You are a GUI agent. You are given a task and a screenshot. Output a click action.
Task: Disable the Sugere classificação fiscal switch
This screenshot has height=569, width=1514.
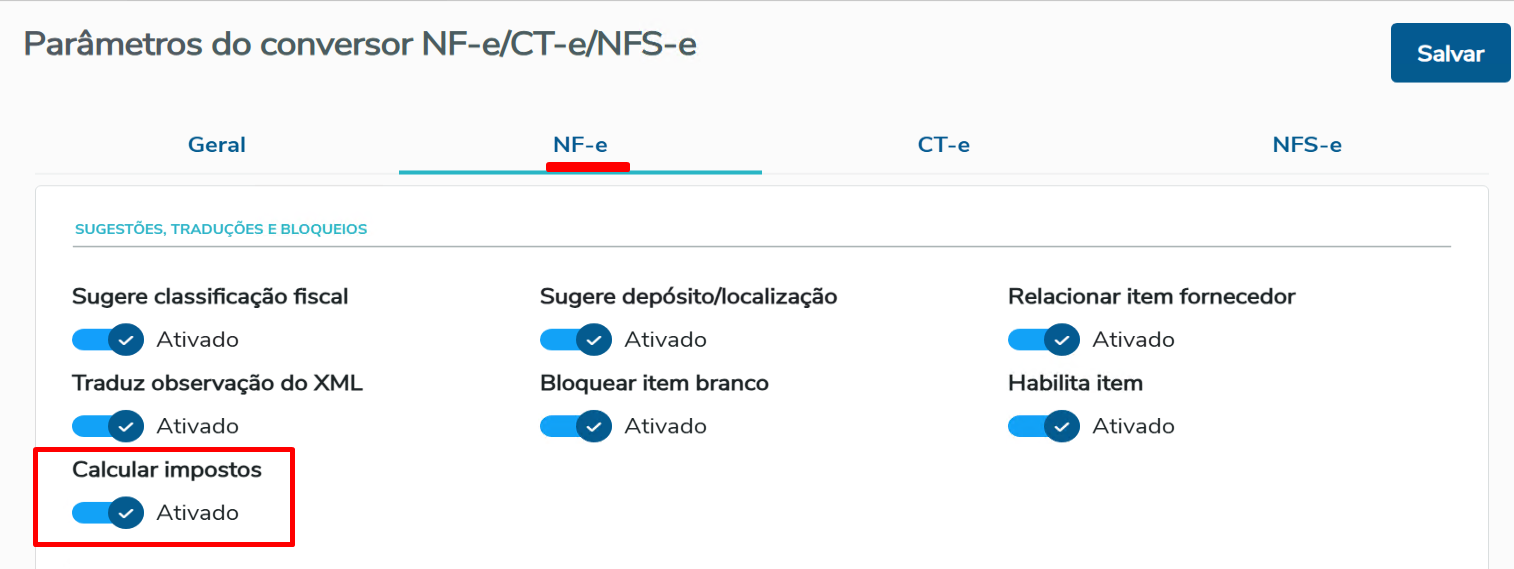coord(108,340)
